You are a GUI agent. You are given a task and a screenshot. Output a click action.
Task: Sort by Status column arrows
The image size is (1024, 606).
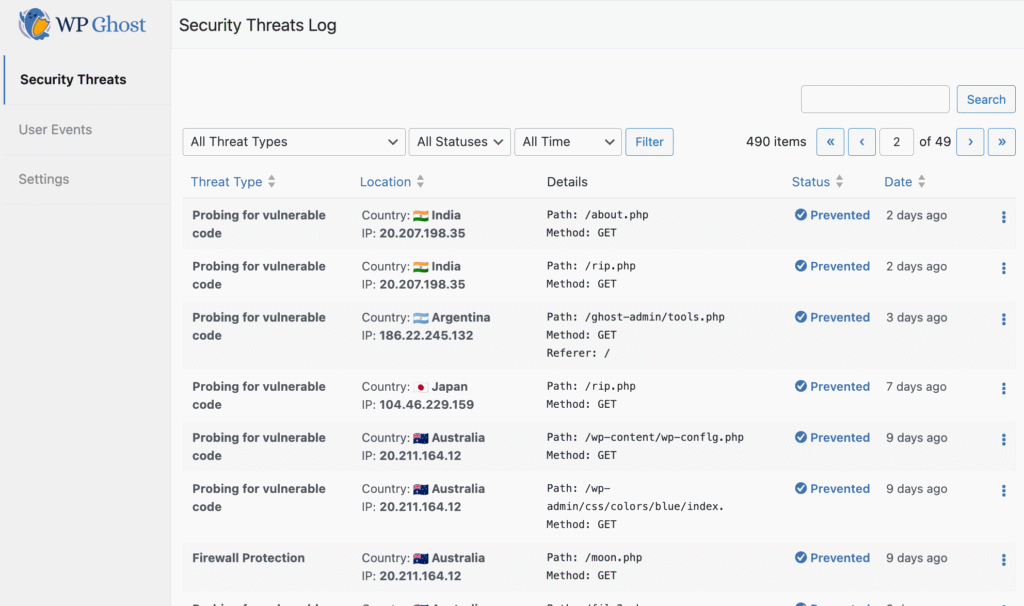[x=839, y=182]
